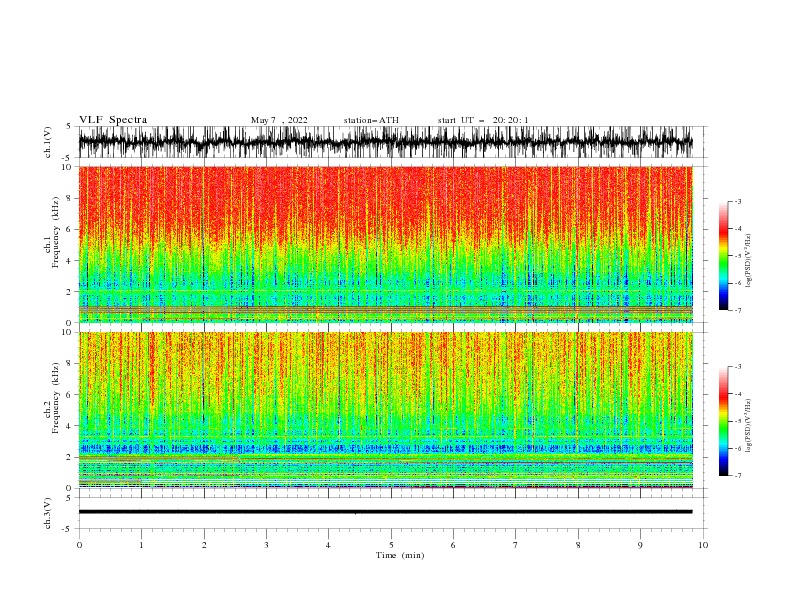Select the 'May 7 , 2022' date label
Image resolution: width=792 pixels, height=612 pixels.
point(279,120)
